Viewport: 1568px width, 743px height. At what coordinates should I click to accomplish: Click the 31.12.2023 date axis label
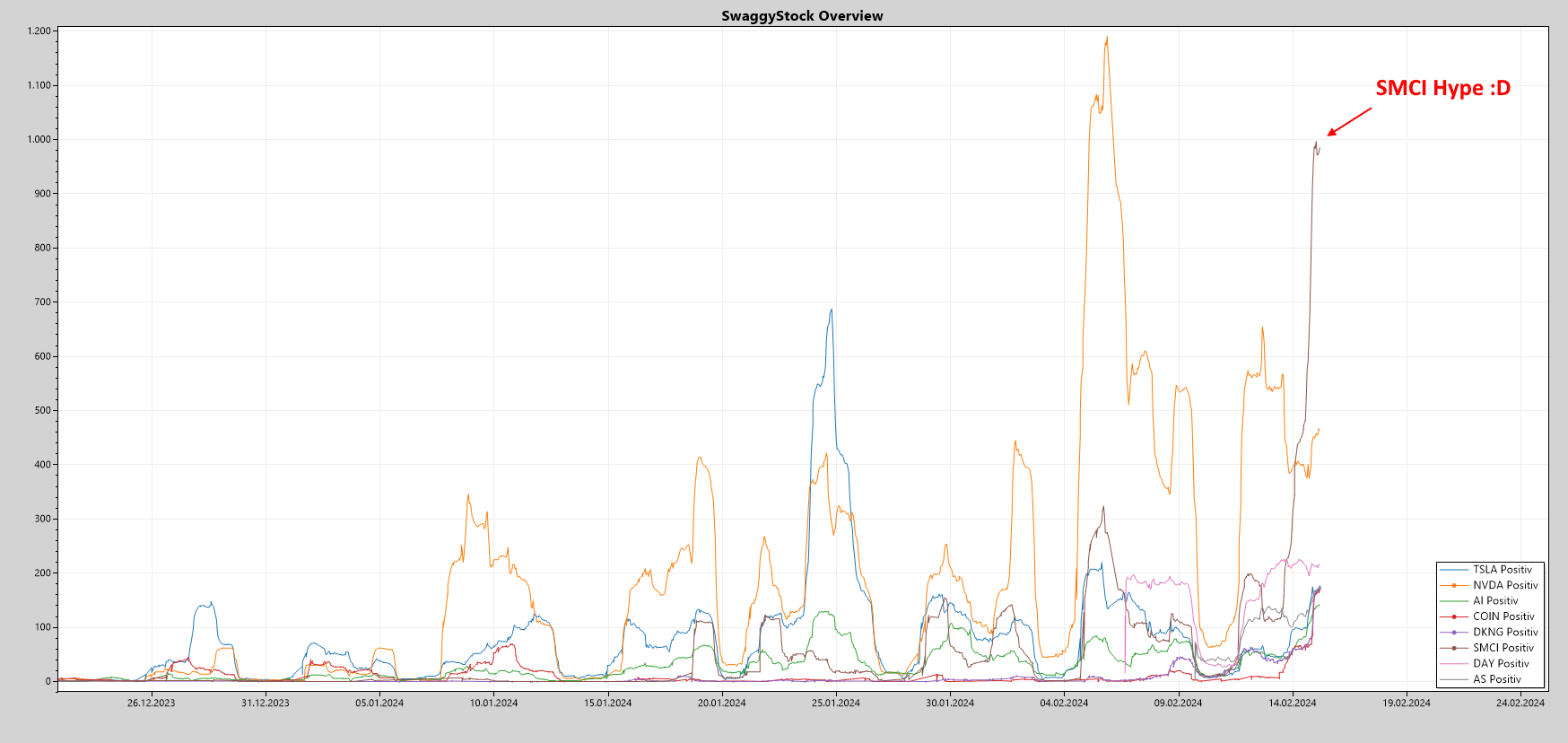coord(266,703)
